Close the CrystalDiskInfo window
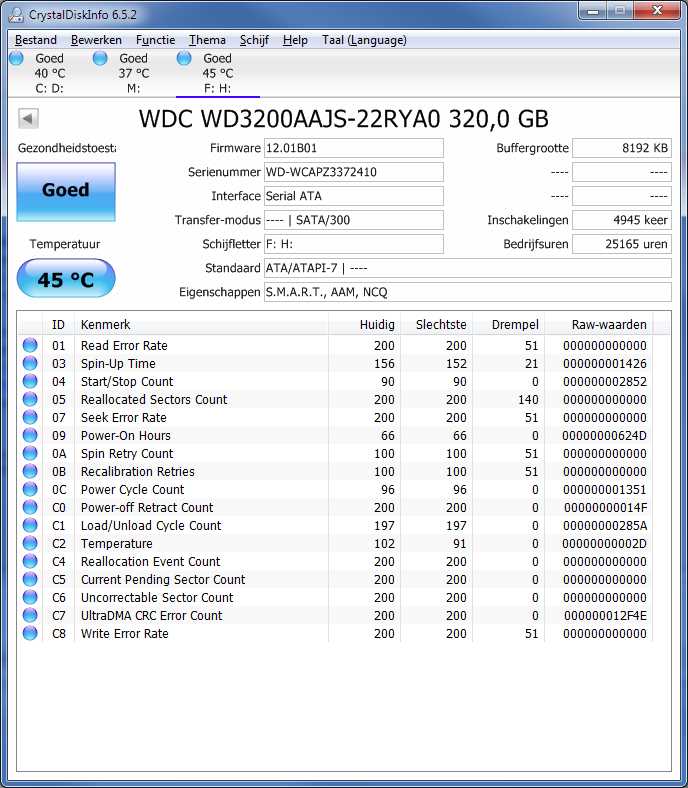 click(657, 11)
